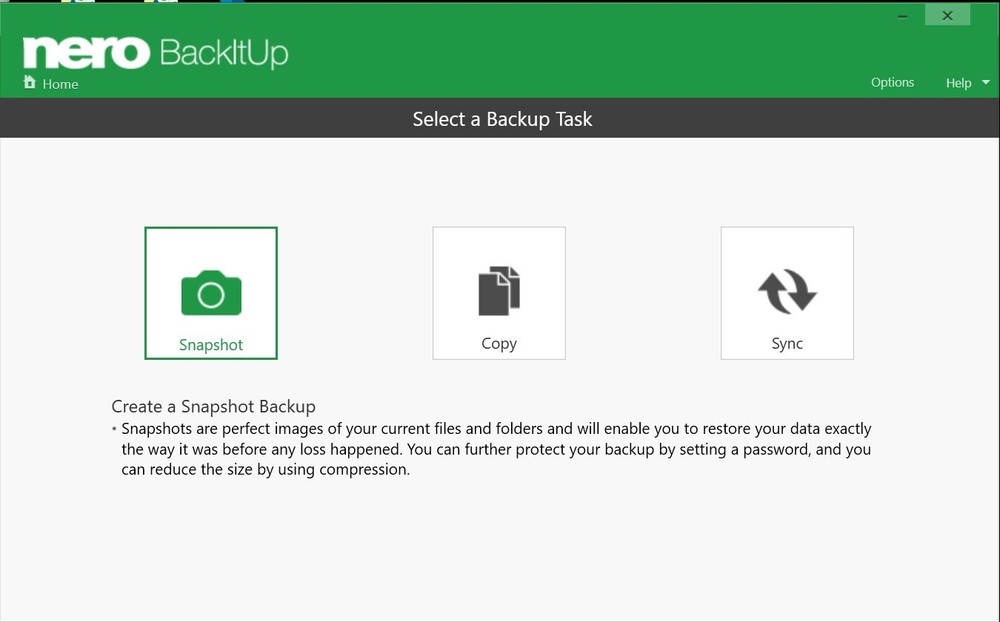Click the Snapshot description paragraph text
Image resolution: width=1000 pixels, height=622 pixels.
pos(495,449)
